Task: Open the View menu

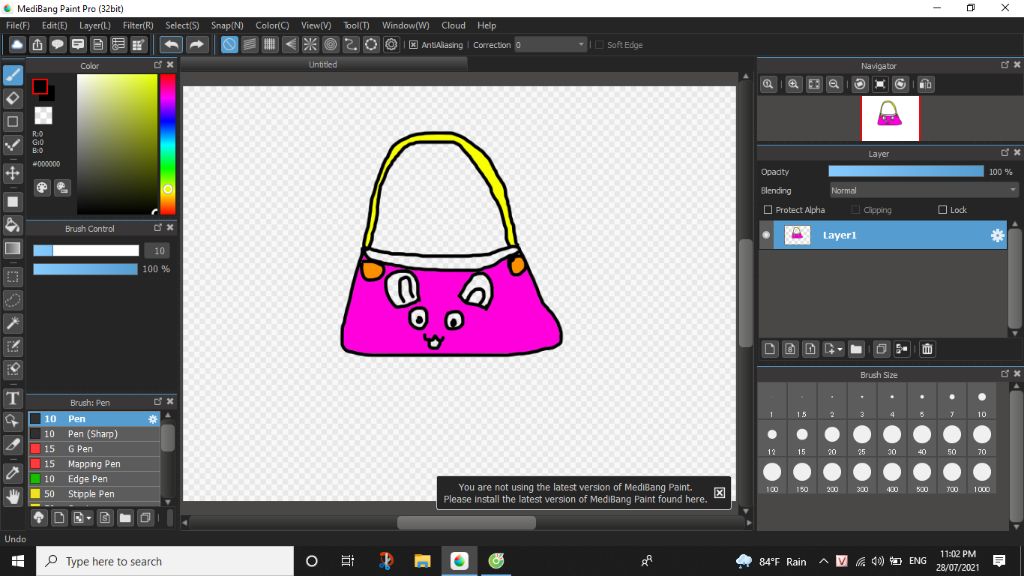Action: tap(316, 25)
